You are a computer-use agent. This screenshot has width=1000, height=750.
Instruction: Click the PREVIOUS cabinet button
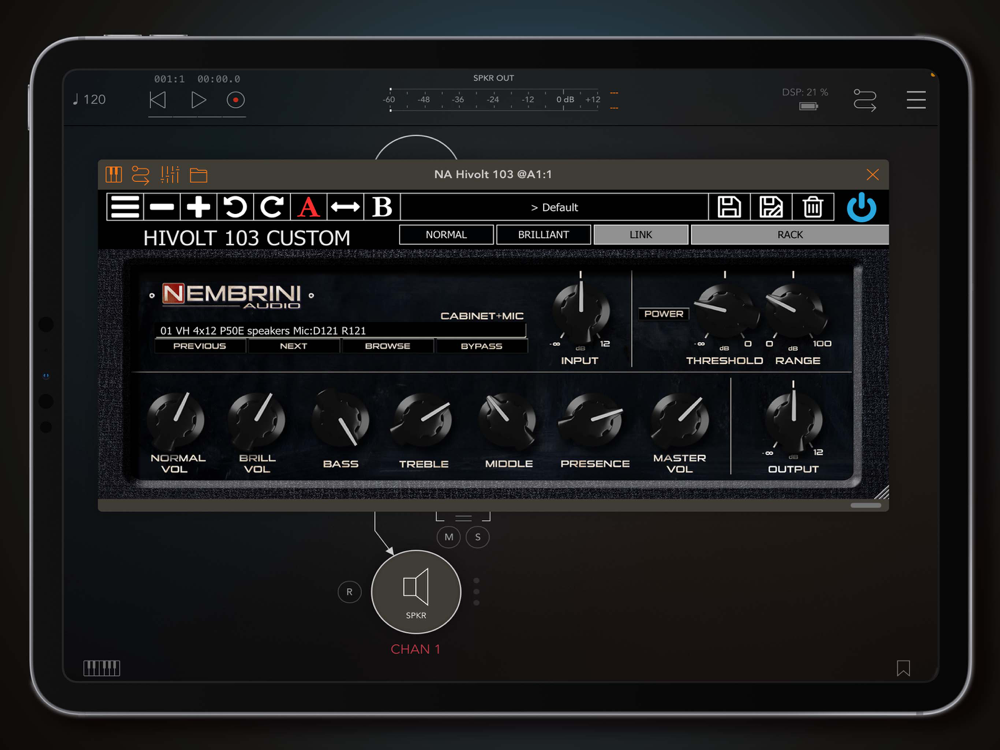(x=200, y=346)
